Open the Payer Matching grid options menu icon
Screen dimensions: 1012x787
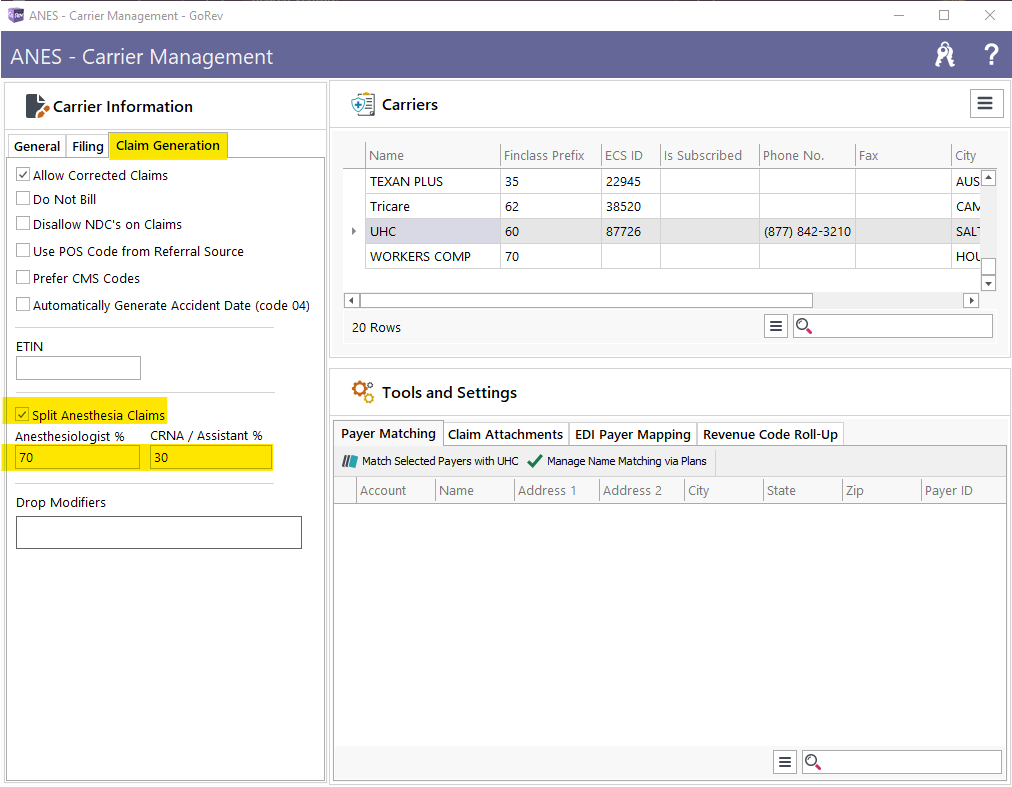click(x=785, y=762)
